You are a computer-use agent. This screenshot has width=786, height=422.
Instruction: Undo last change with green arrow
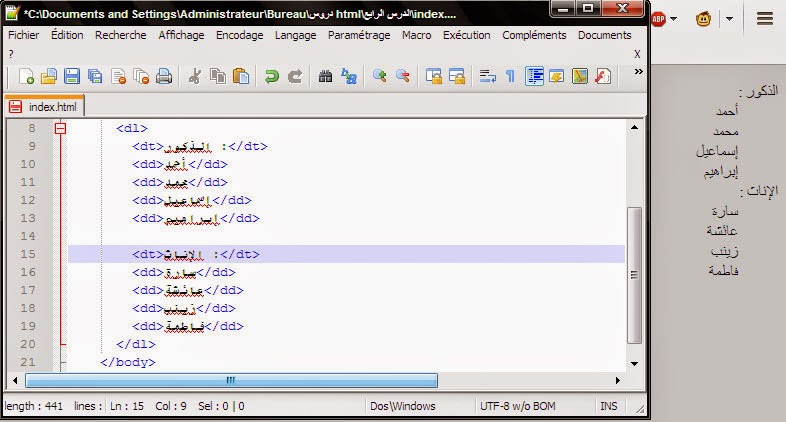coord(271,76)
